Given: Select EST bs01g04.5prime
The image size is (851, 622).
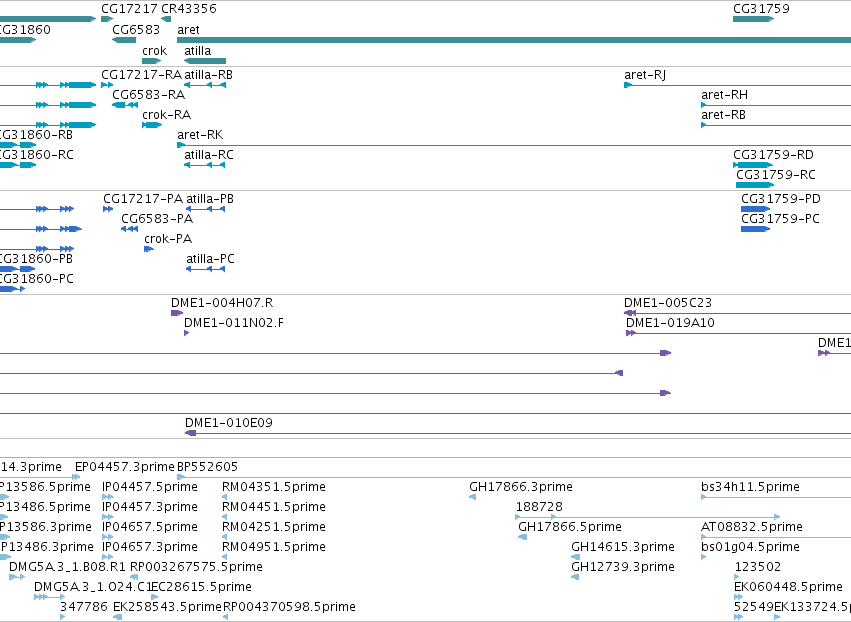Looking at the screenshot, I should pyautogui.click(x=750, y=547).
